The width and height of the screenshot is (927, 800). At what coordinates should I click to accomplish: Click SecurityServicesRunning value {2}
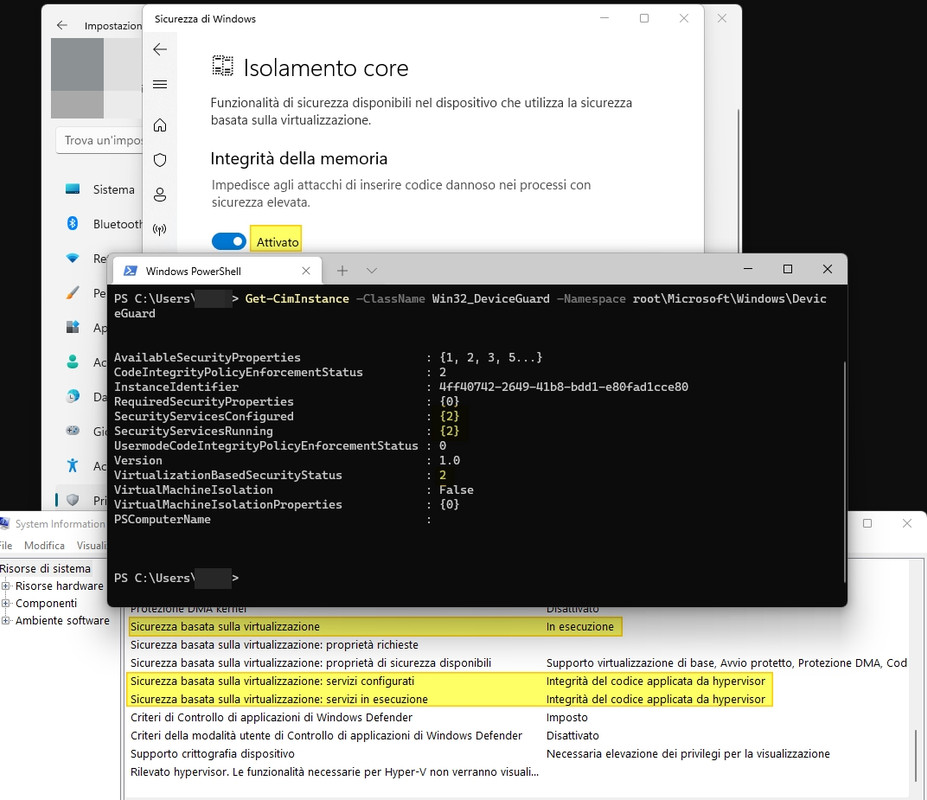click(x=449, y=431)
